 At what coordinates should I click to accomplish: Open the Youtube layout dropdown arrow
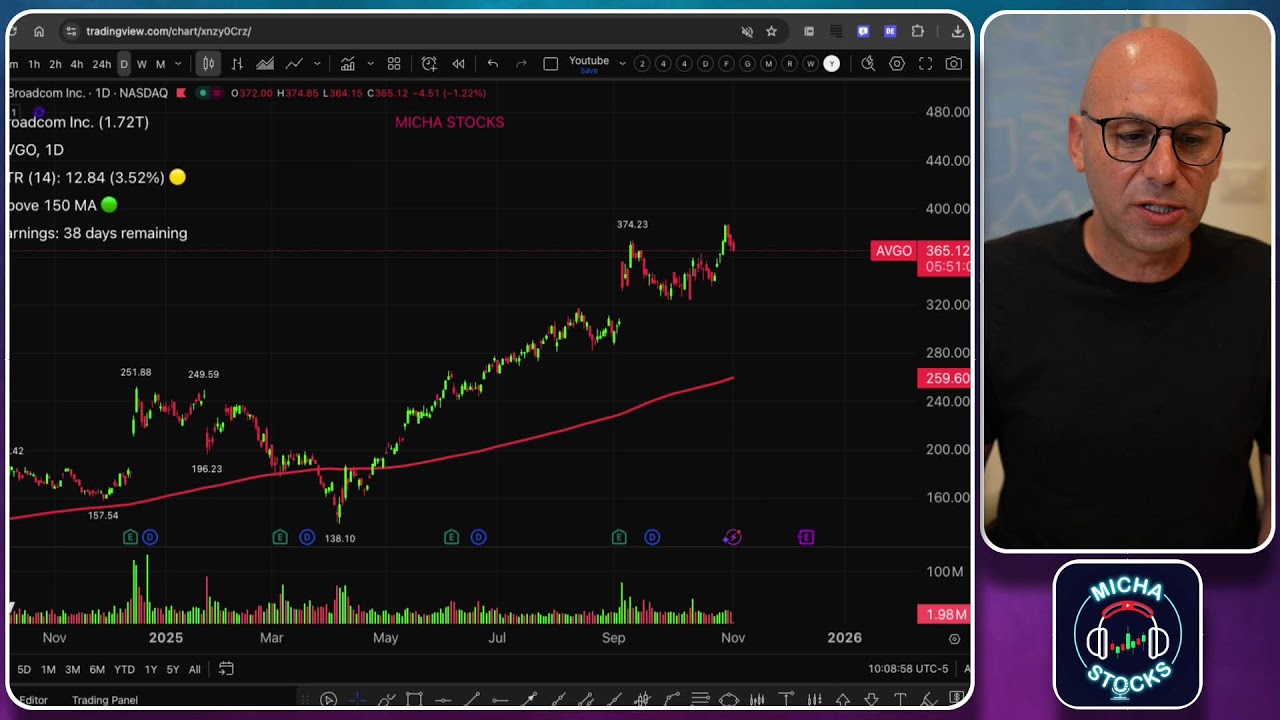point(622,64)
